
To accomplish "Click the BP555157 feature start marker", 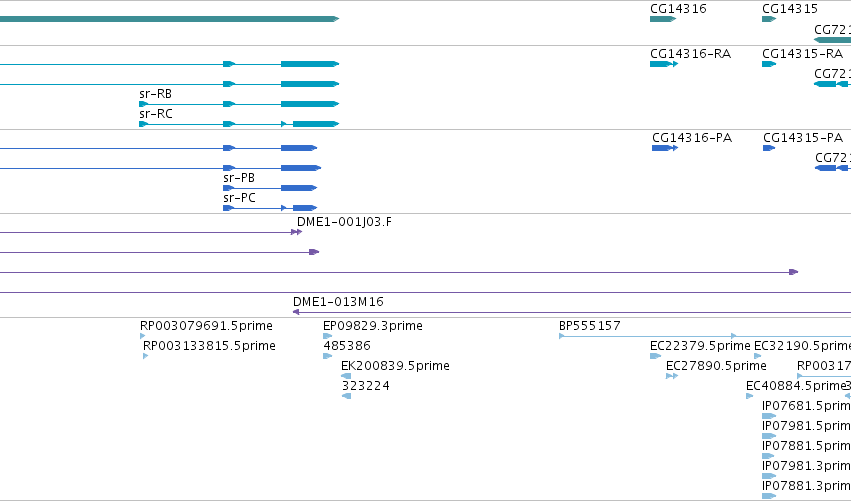I will point(562,336).
